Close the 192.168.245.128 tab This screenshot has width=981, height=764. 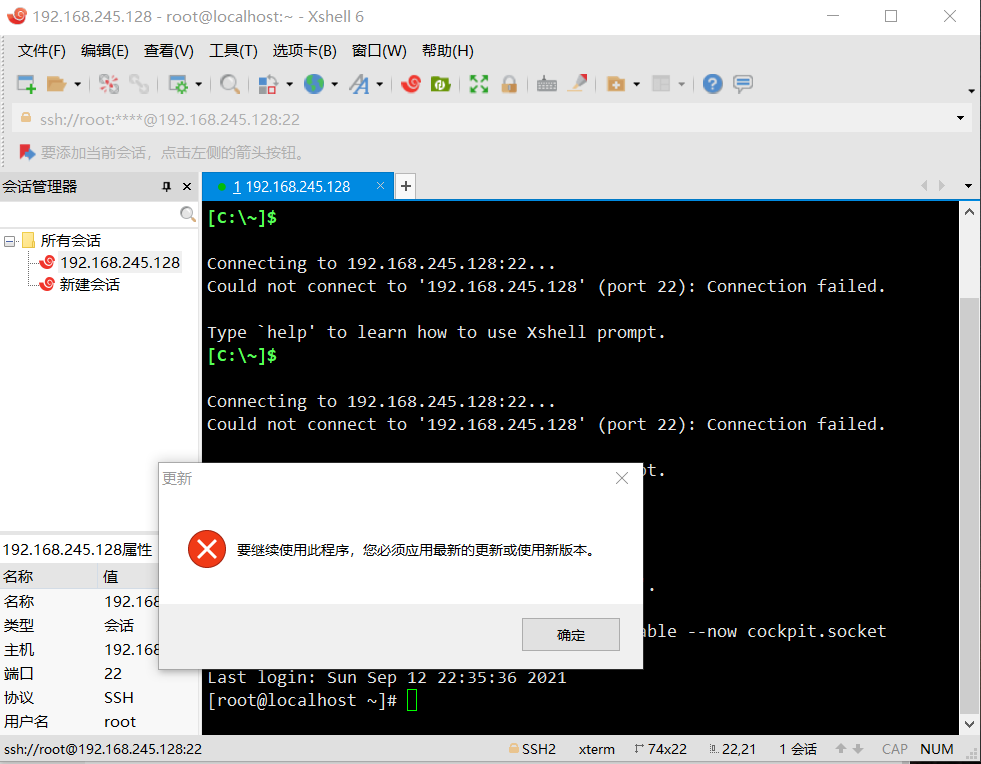(380, 186)
